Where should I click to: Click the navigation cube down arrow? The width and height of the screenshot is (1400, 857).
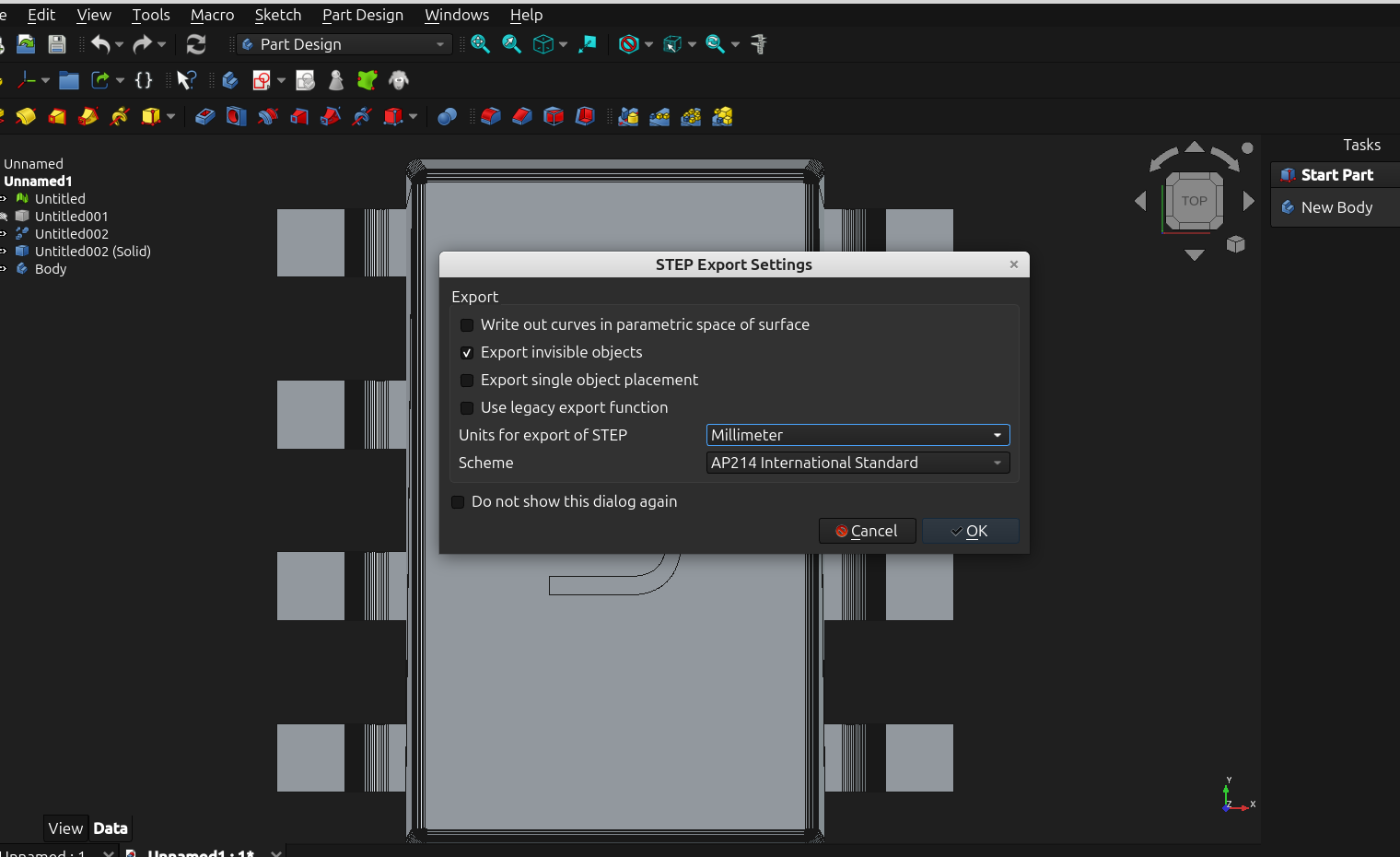coord(1195,254)
